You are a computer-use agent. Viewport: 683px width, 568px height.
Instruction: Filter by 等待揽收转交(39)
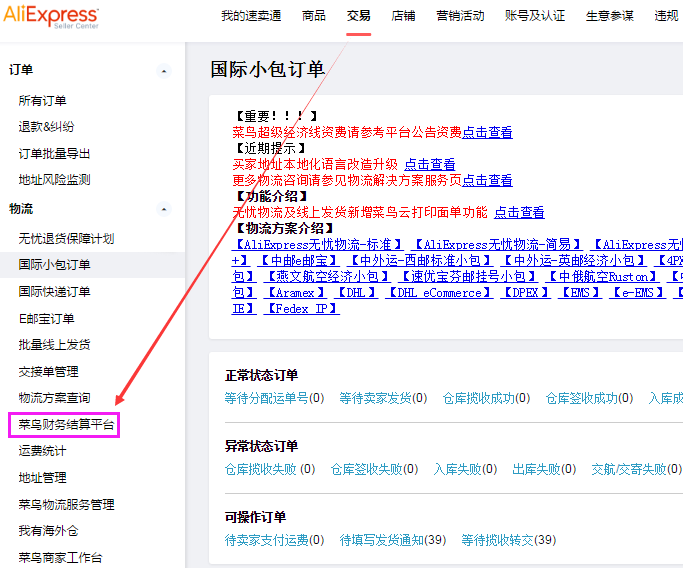pyautogui.click(x=509, y=540)
